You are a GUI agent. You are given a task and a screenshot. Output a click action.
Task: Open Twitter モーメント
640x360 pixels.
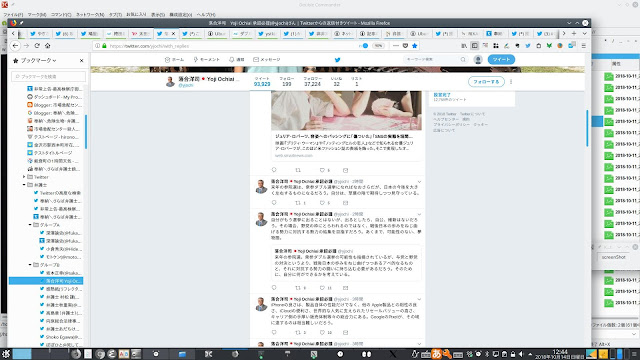(x=207, y=60)
